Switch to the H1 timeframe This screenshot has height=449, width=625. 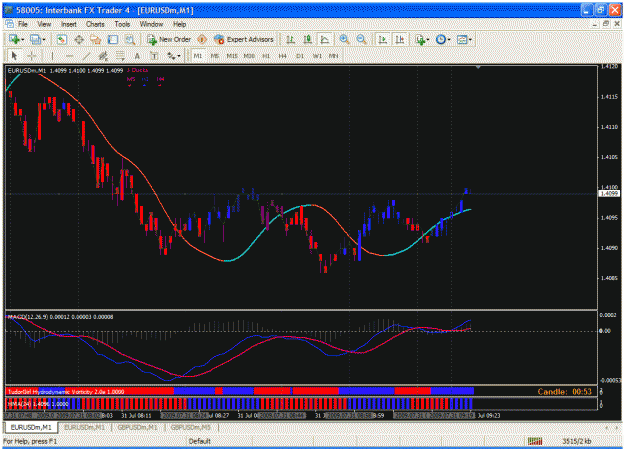tap(266, 56)
